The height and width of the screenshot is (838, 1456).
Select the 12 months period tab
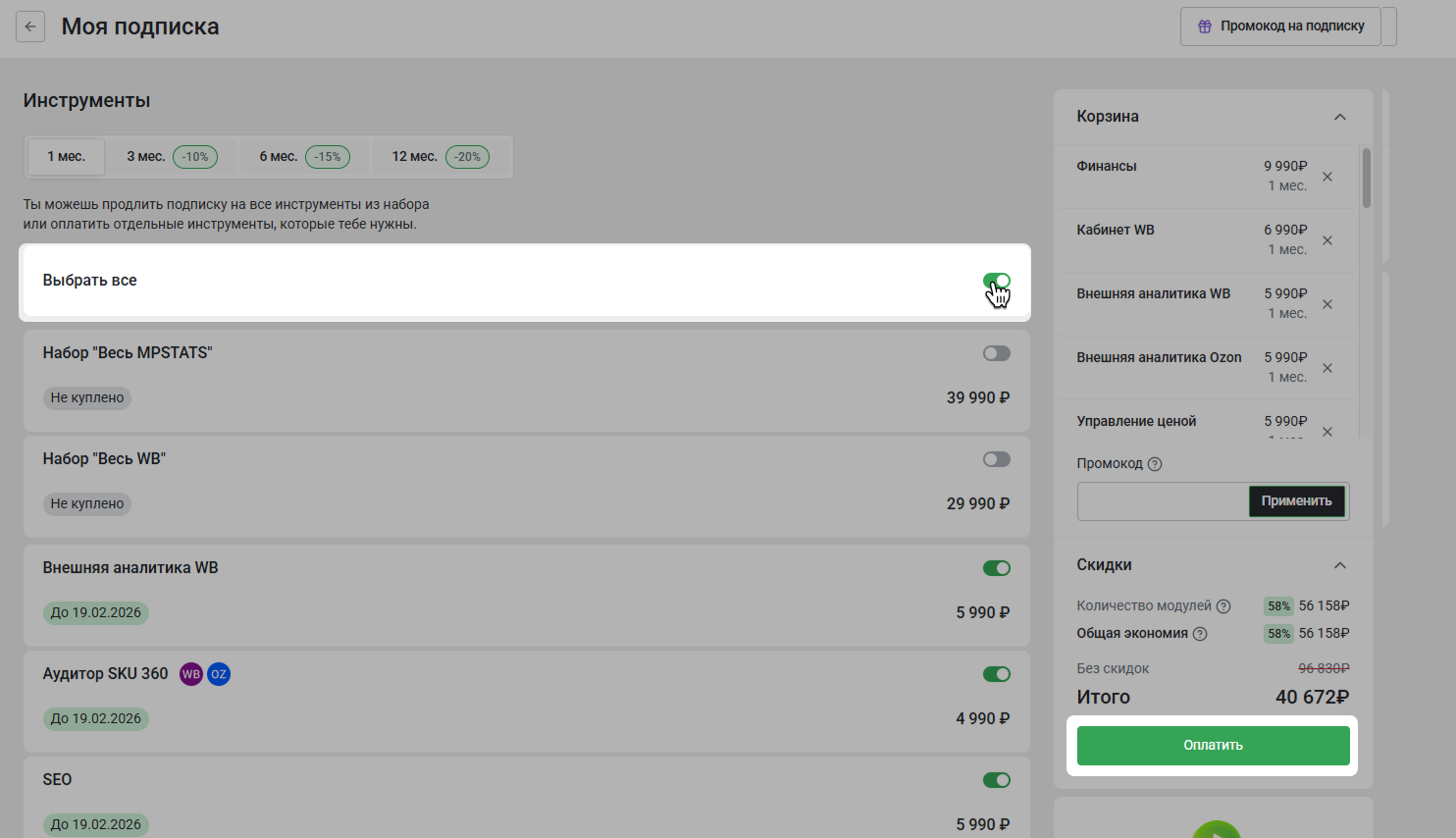[441, 157]
